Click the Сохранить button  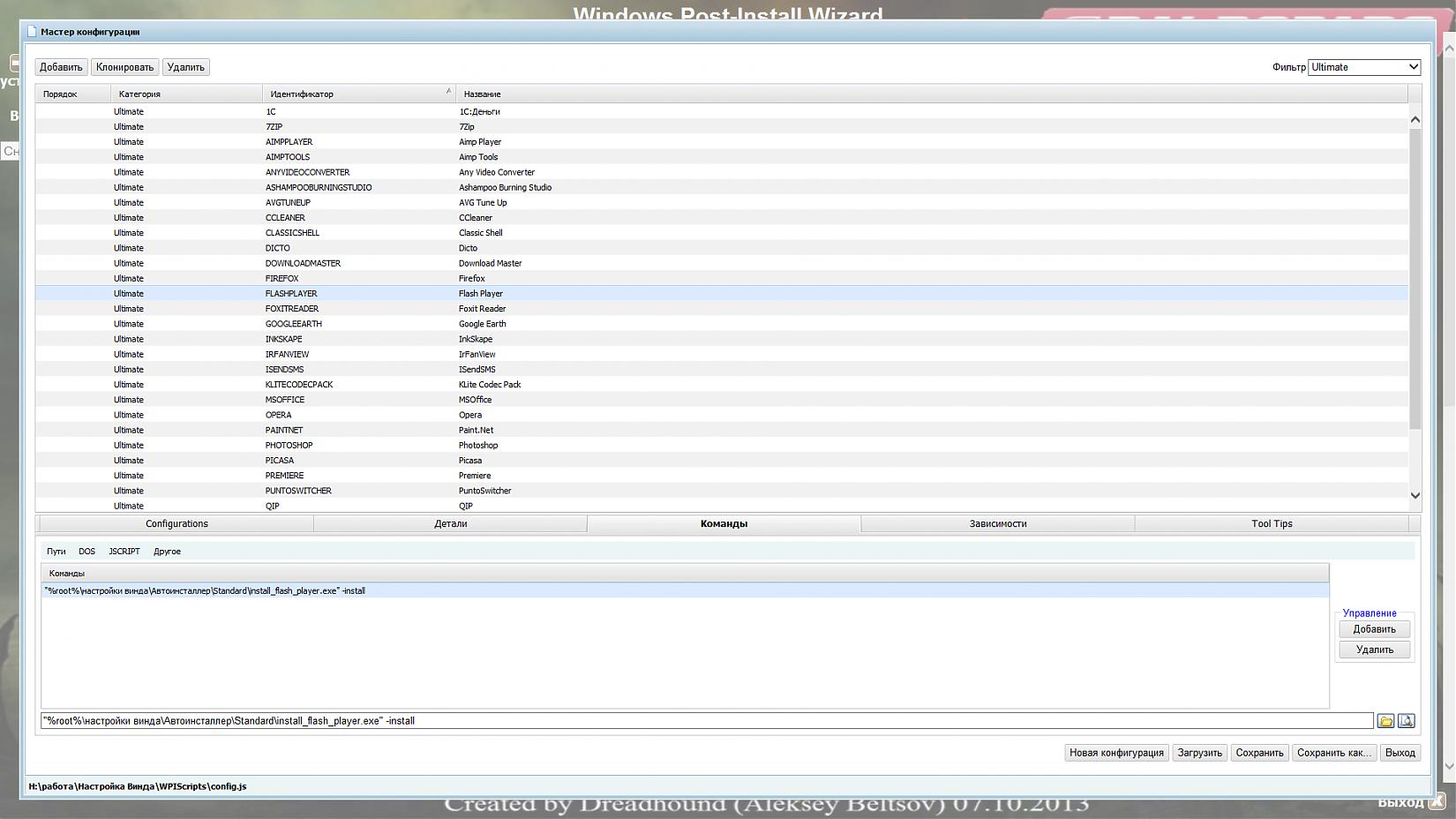click(x=1259, y=753)
